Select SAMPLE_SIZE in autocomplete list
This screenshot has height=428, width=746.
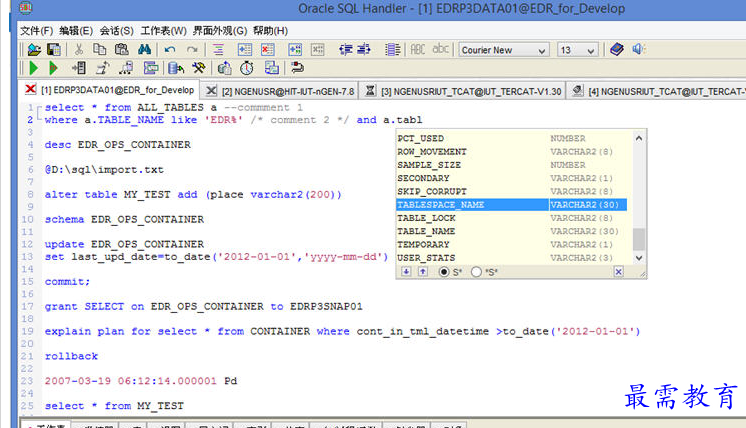(511, 165)
